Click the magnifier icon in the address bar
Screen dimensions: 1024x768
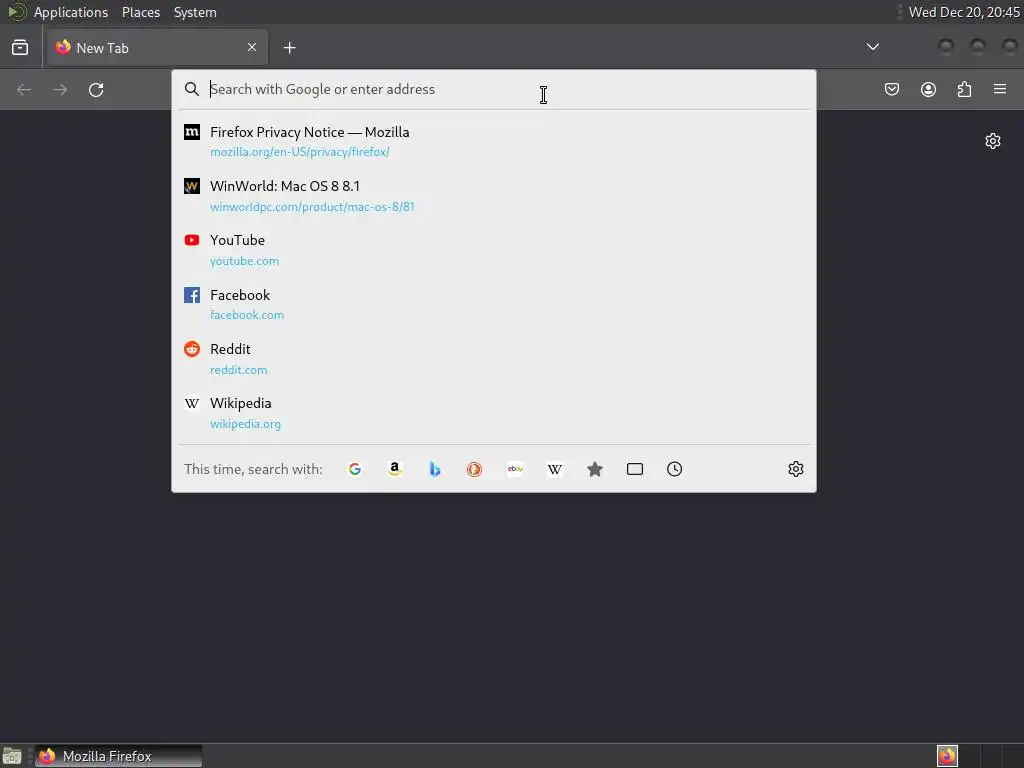pyautogui.click(x=191, y=89)
